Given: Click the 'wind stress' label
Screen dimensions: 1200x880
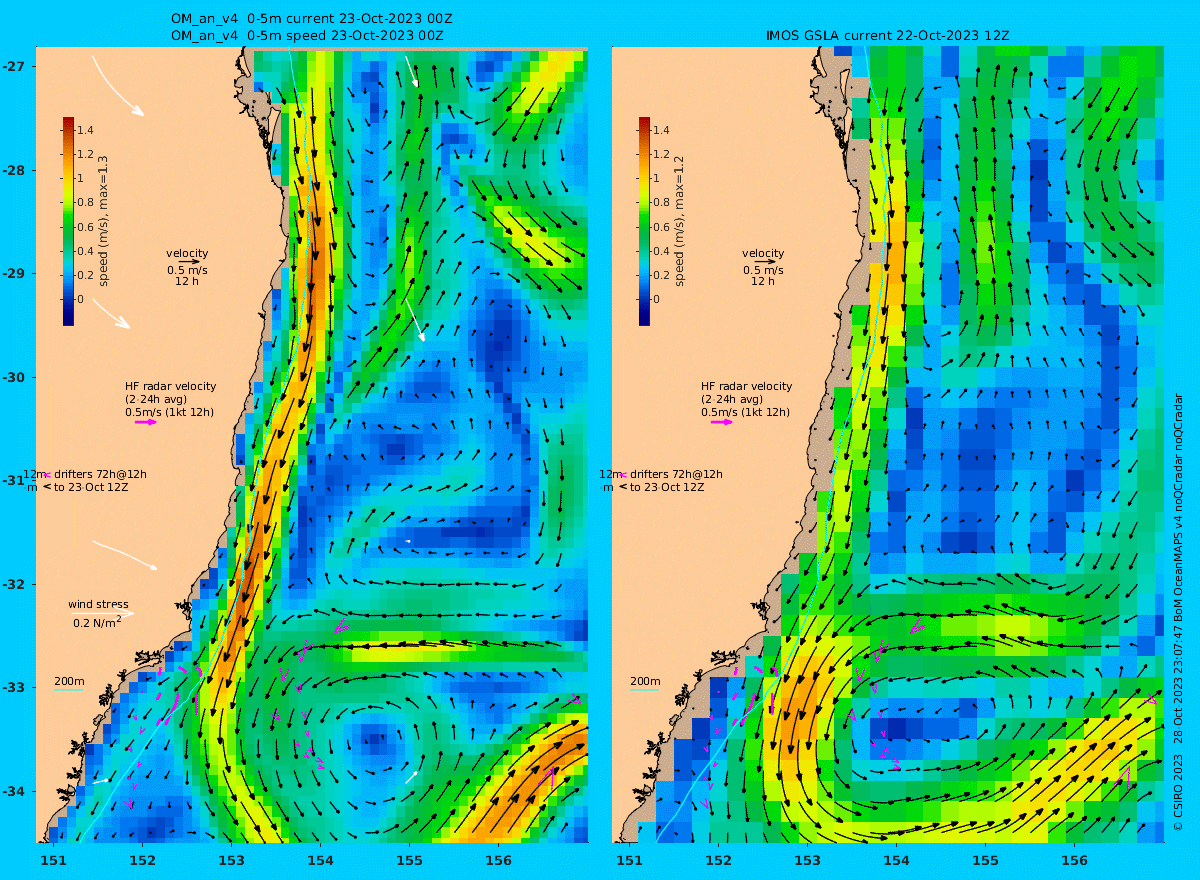Looking at the screenshot, I should click(98, 604).
